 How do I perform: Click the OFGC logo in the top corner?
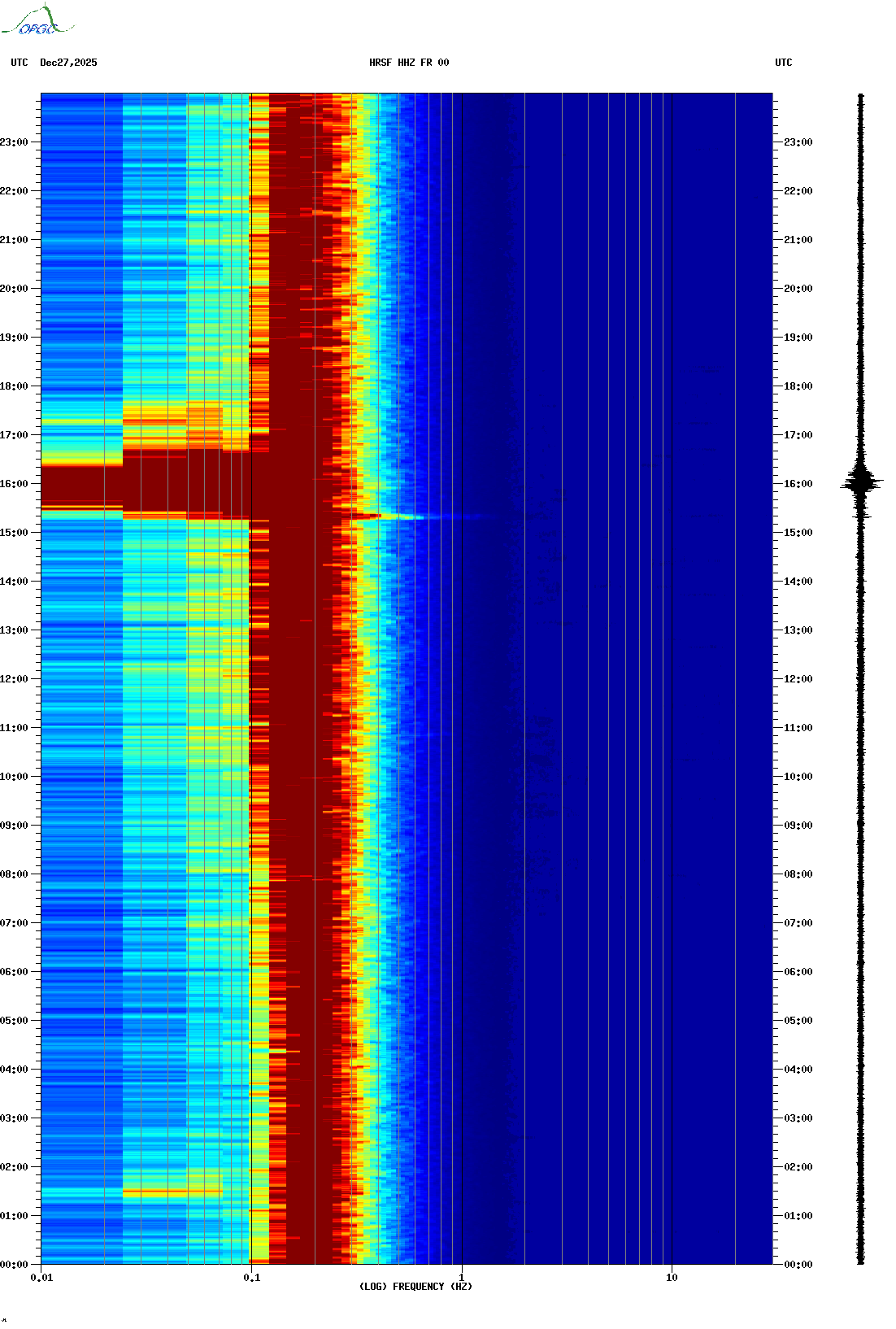coord(37,22)
